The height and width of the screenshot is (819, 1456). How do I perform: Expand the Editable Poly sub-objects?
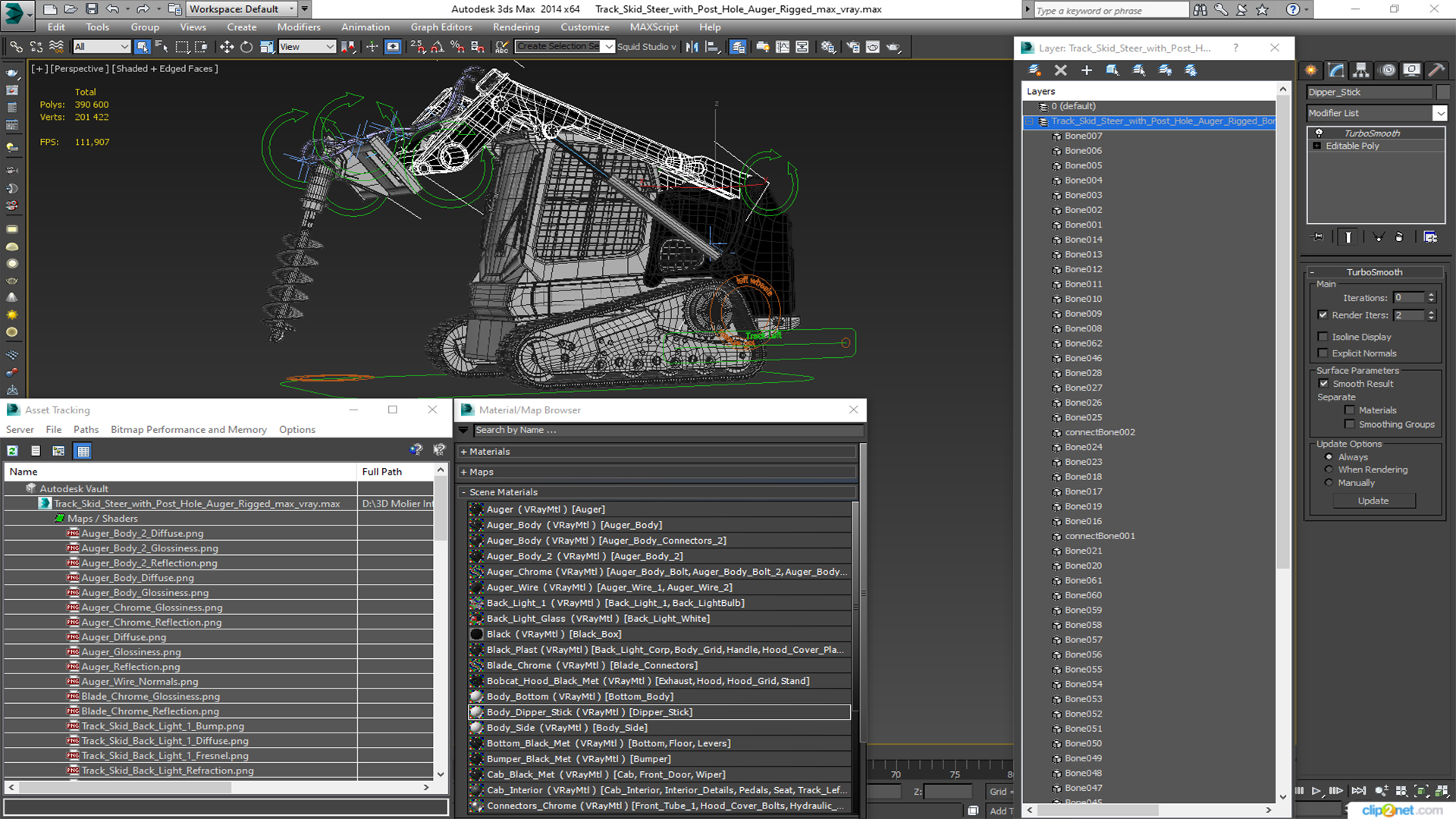point(1317,146)
